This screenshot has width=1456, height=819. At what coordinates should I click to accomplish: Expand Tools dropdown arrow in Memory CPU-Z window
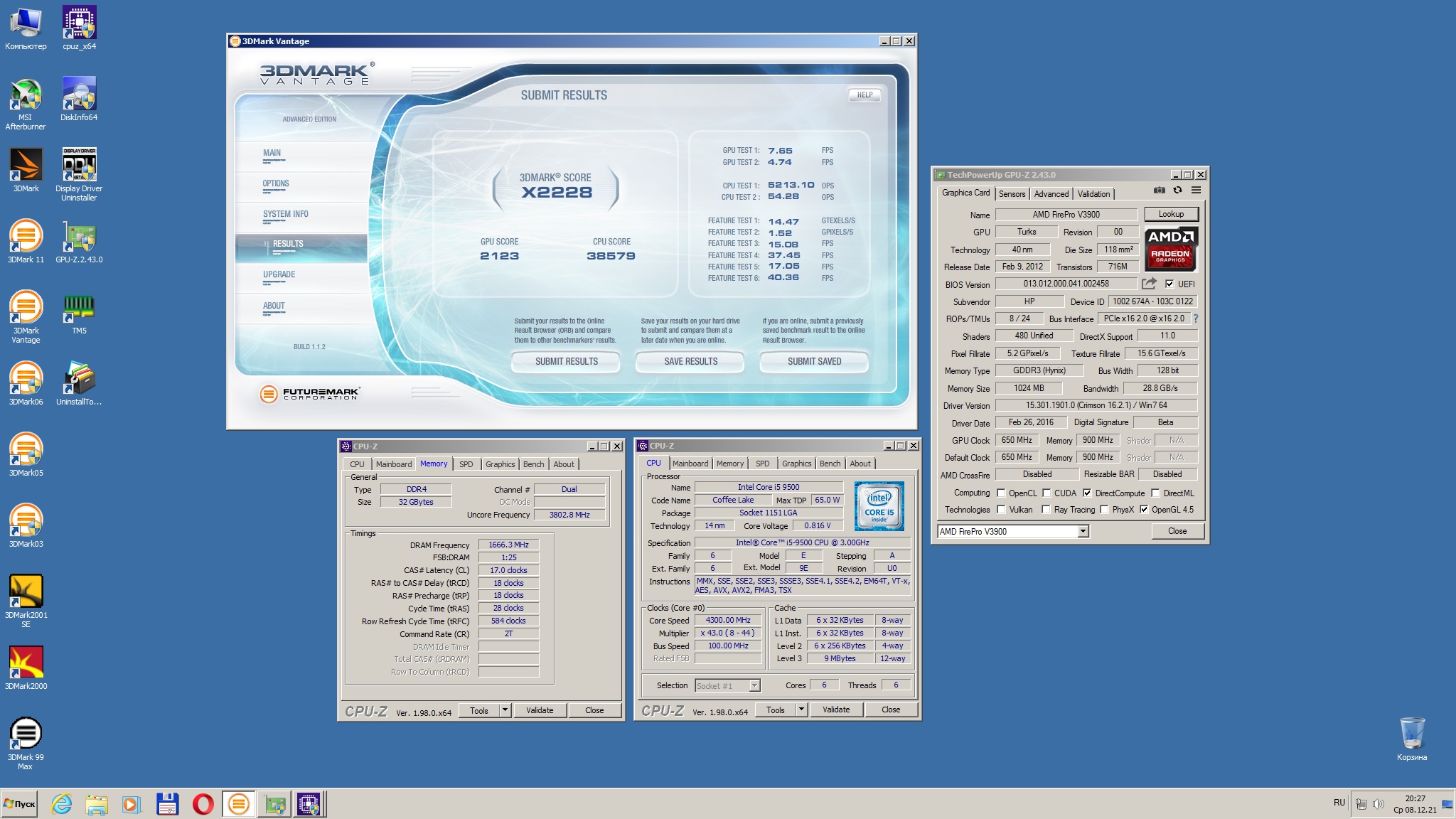505,710
